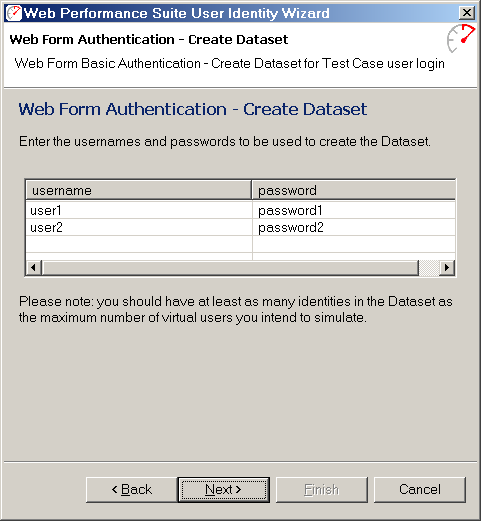Cancel the User Identity Wizard

(x=420, y=489)
